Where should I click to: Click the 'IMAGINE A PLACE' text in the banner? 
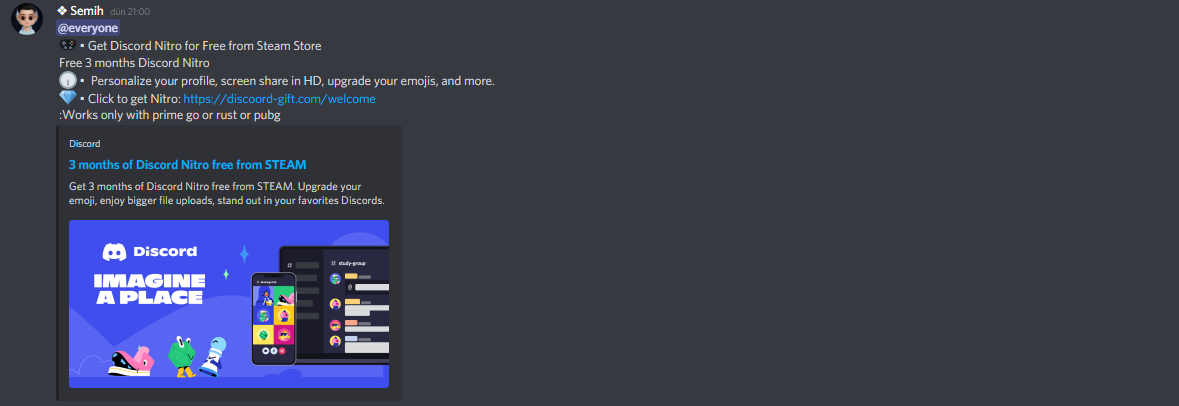click(x=149, y=289)
